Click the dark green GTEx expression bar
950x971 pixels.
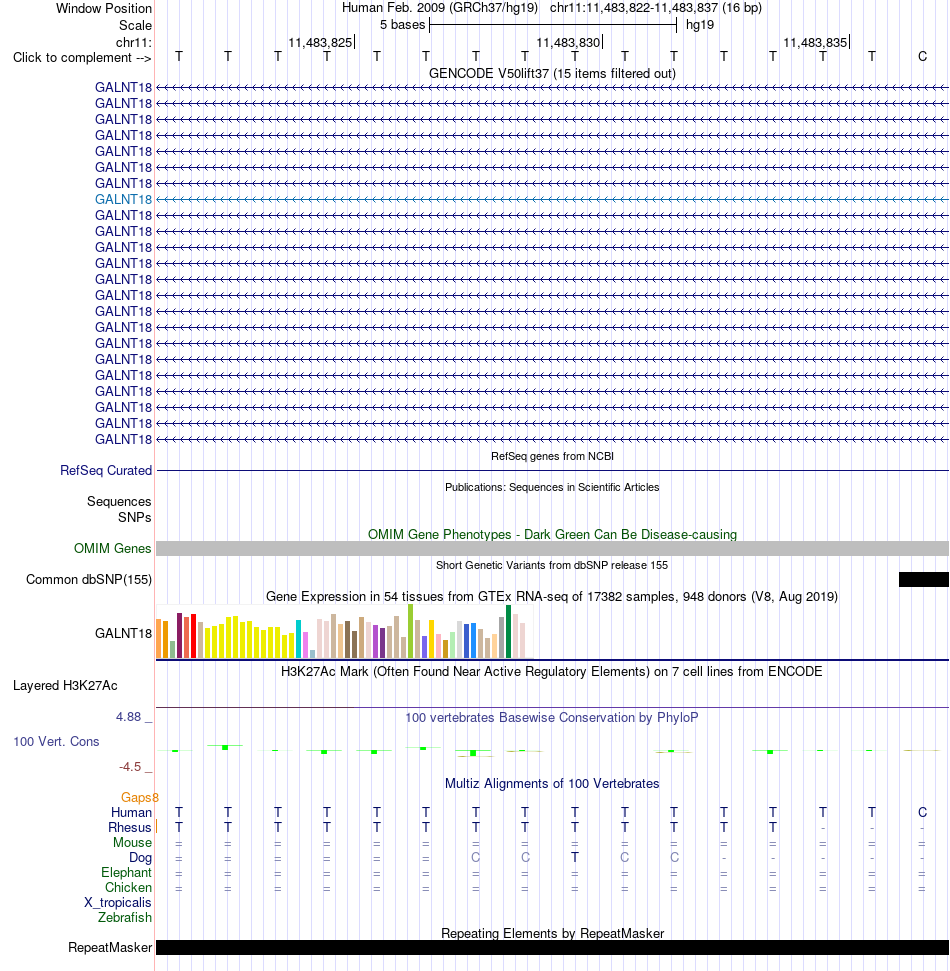pyautogui.click(x=508, y=632)
